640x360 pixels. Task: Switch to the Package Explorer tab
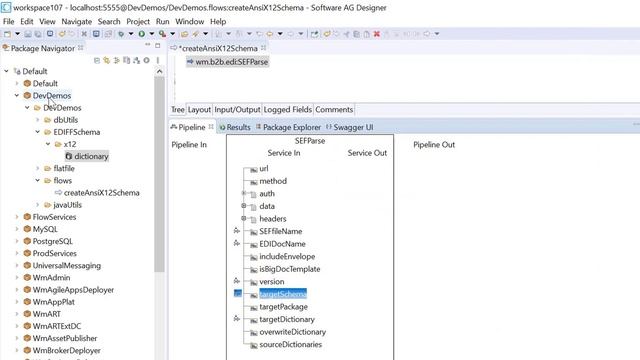(288, 127)
